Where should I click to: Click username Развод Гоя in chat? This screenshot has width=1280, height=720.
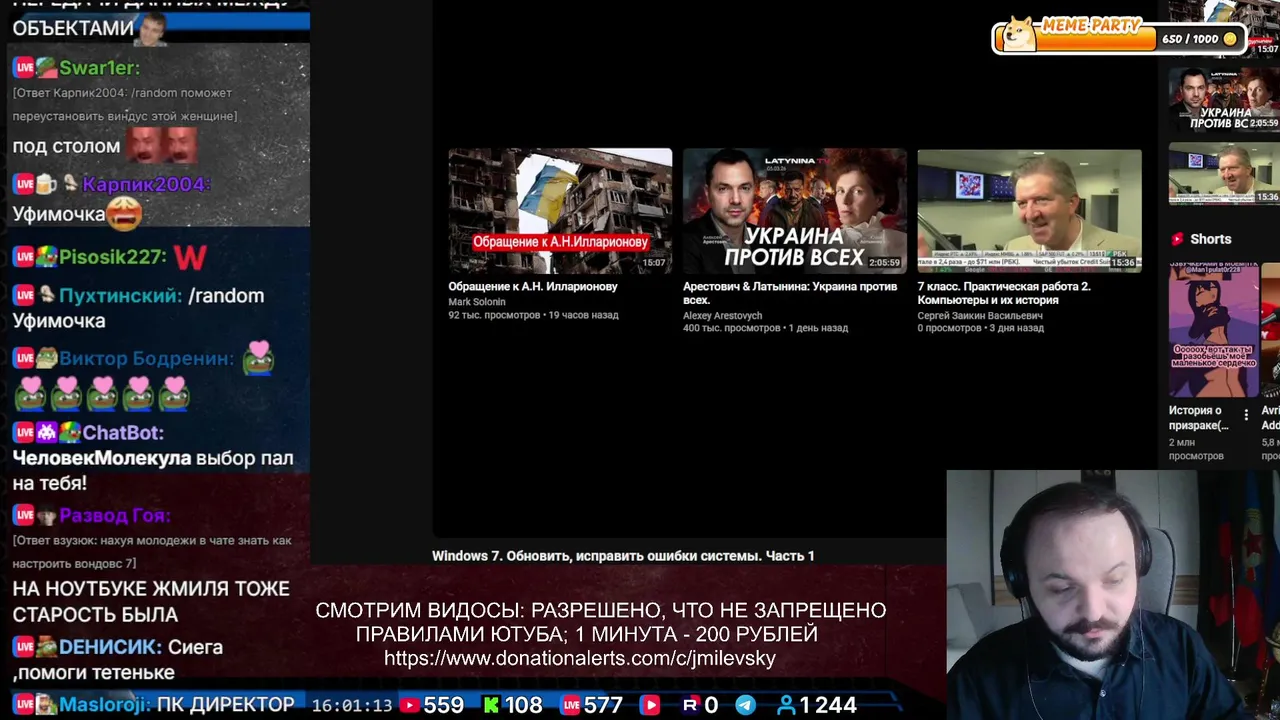115,516
